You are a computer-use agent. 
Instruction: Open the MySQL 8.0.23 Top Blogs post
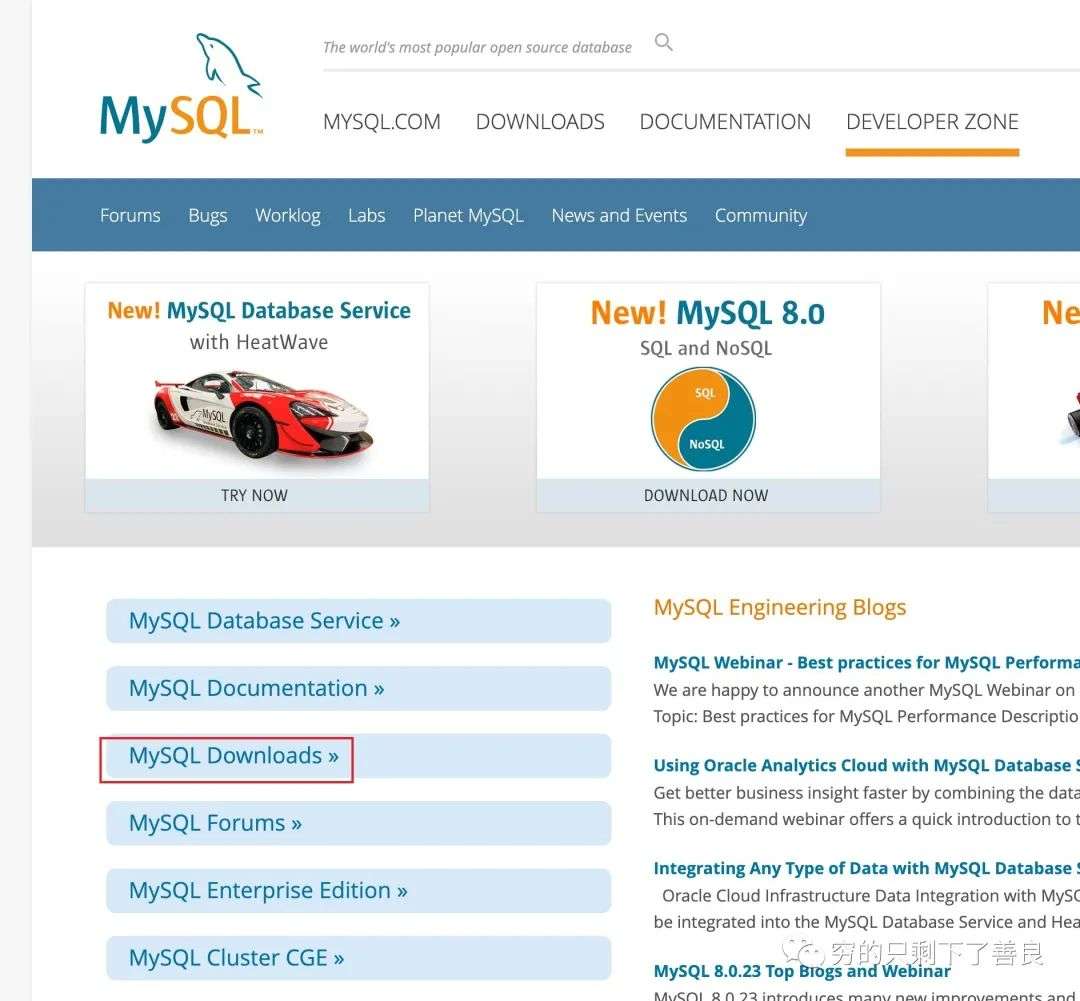point(802,971)
